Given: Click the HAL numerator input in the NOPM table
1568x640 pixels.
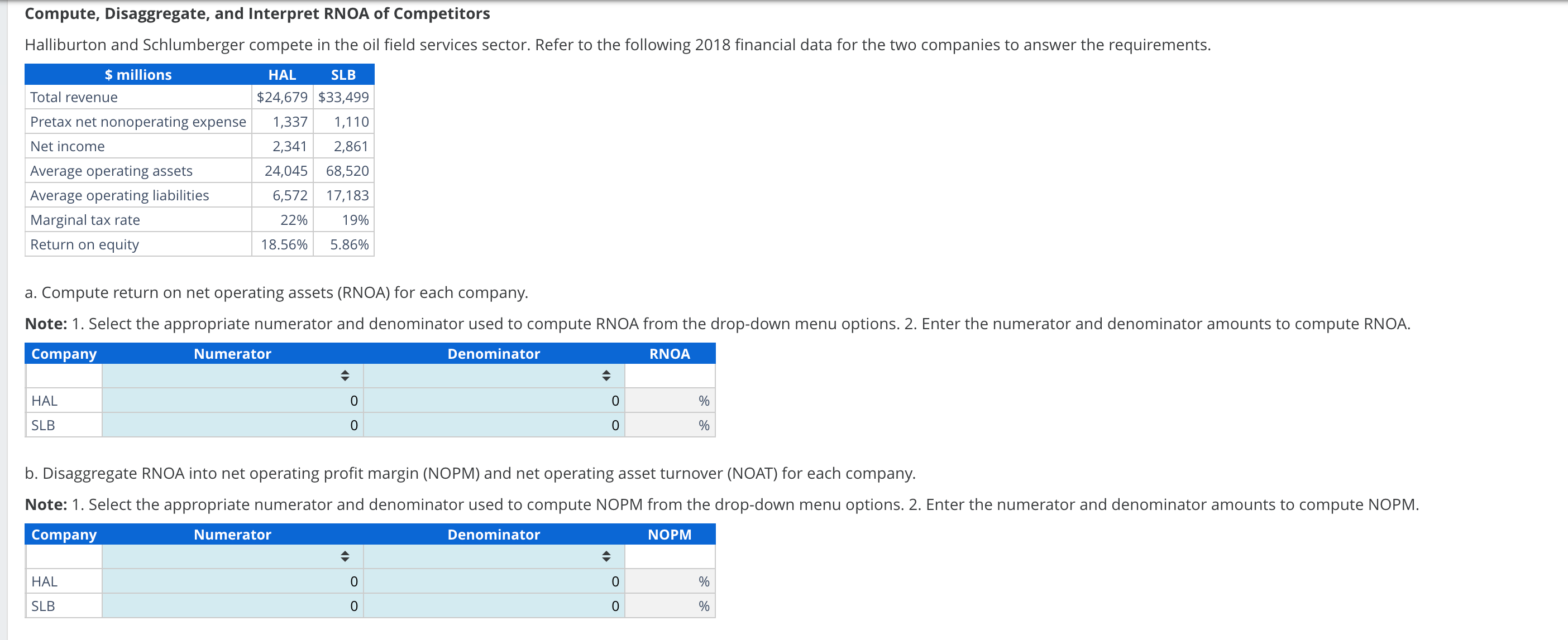Looking at the screenshot, I should (x=231, y=581).
